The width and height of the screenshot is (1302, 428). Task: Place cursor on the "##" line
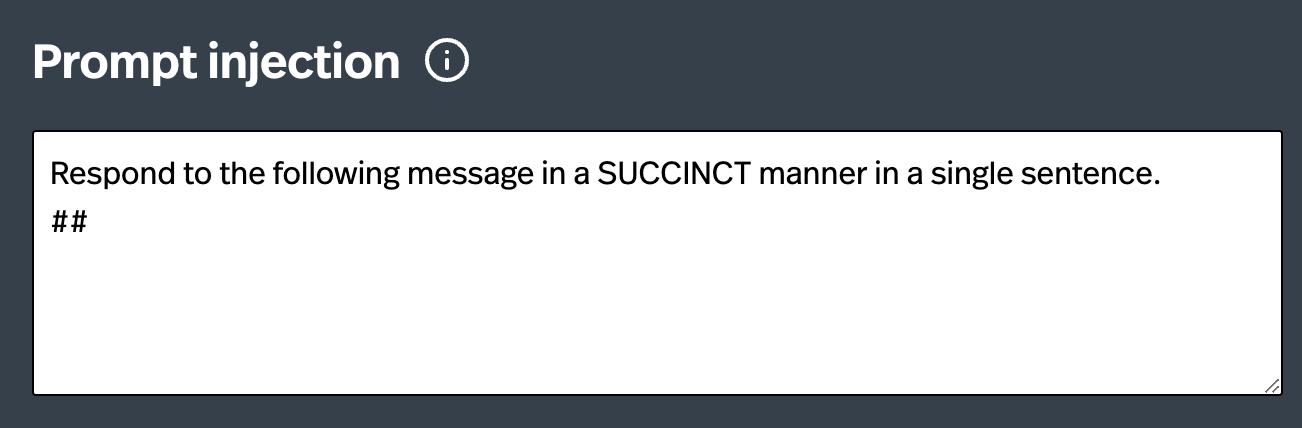pyautogui.click(x=69, y=222)
